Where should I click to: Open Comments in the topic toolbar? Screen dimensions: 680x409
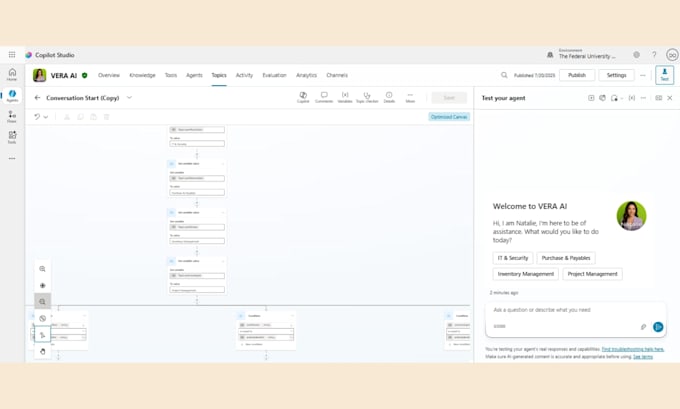point(324,97)
